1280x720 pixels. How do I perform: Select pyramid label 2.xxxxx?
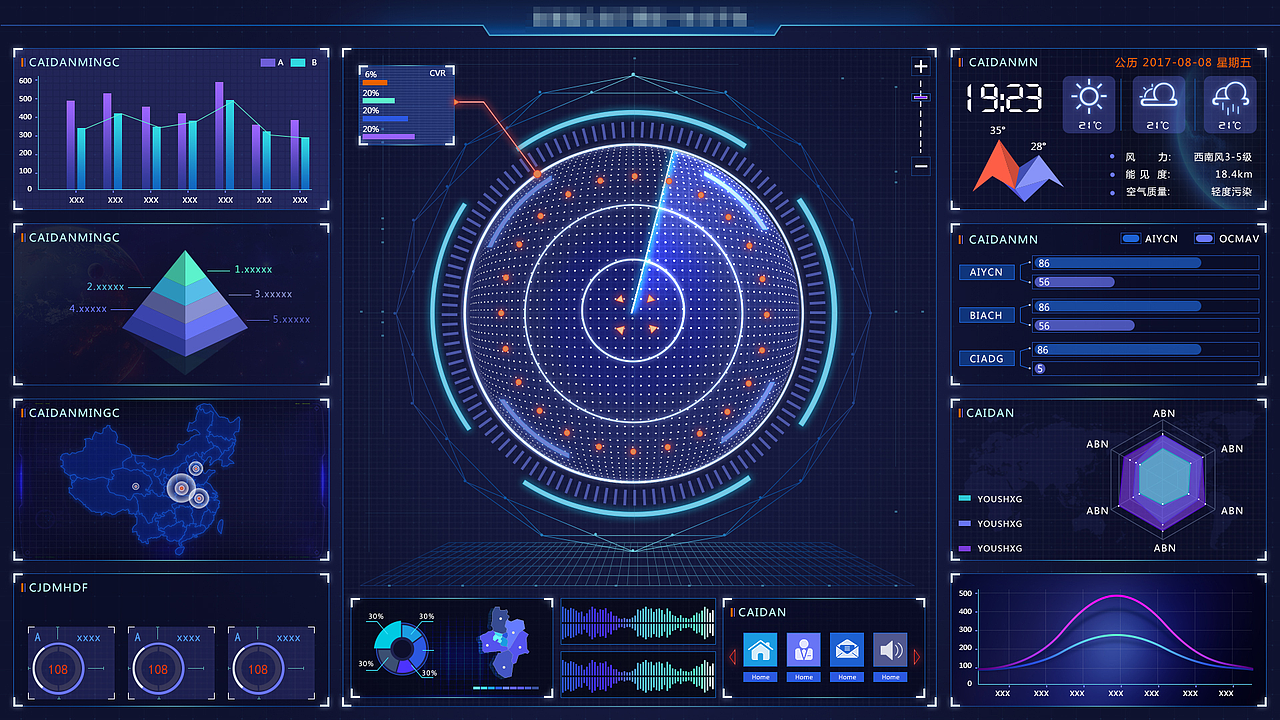click(106, 287)
